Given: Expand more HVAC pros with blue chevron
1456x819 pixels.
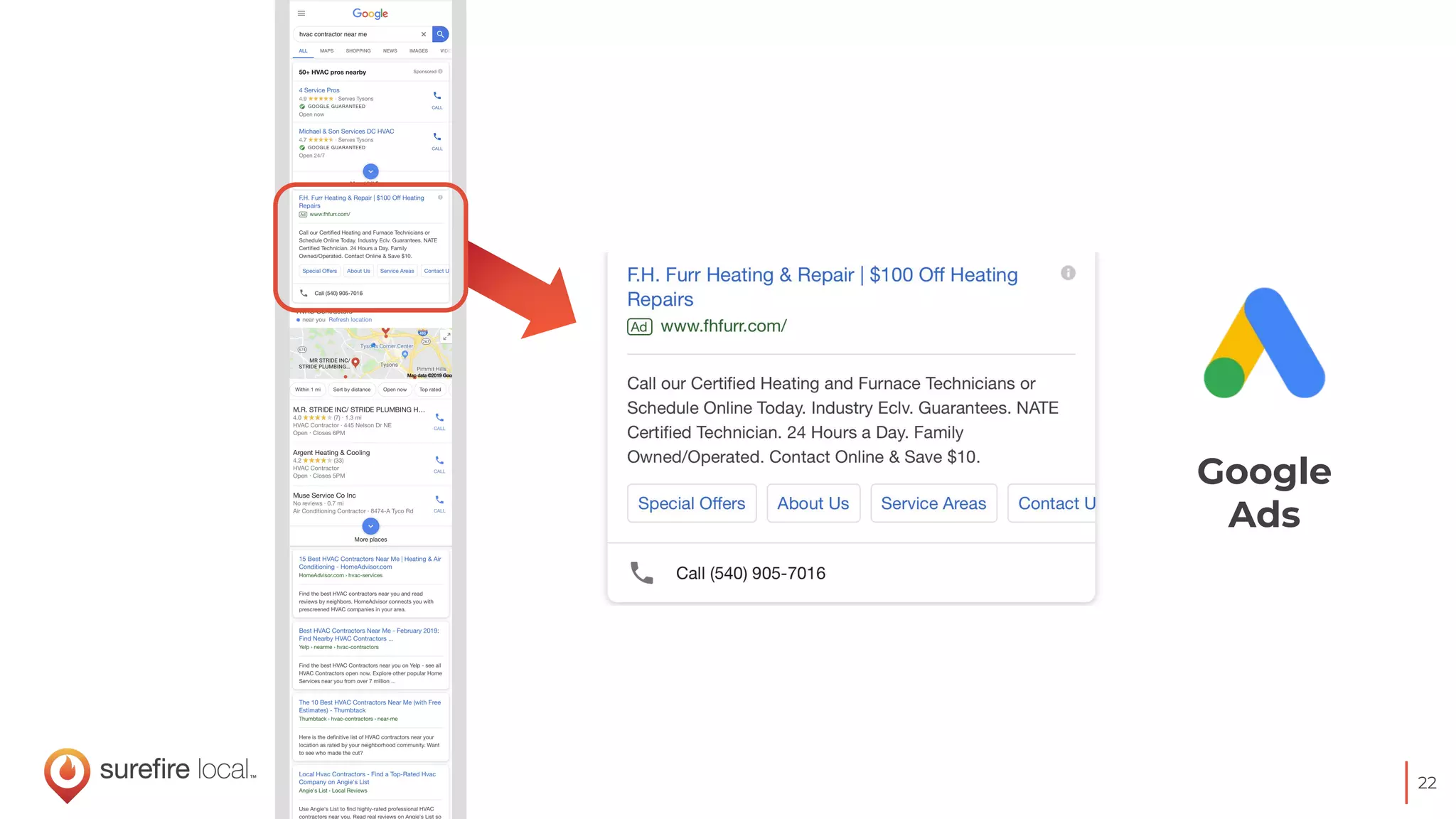Looking at the screenshot, I should click(x=370, y=171).
